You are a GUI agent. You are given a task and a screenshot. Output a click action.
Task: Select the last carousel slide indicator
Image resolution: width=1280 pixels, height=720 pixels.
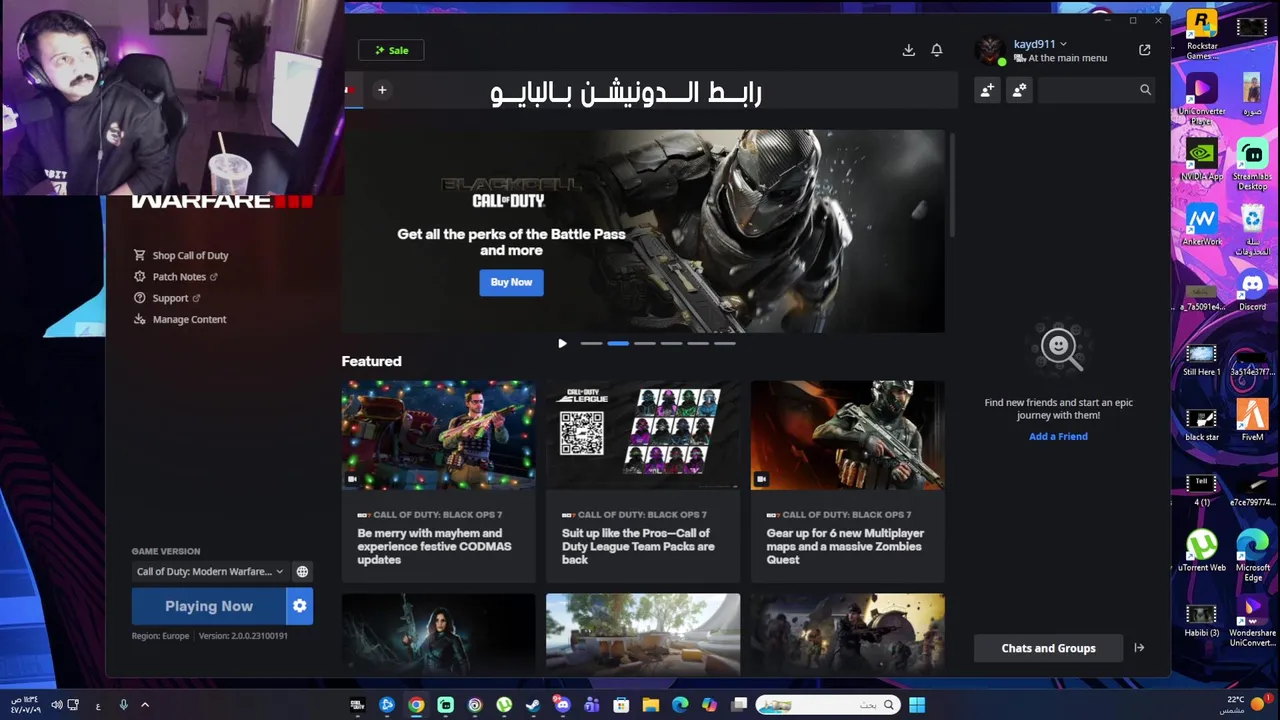coord(724,343)
